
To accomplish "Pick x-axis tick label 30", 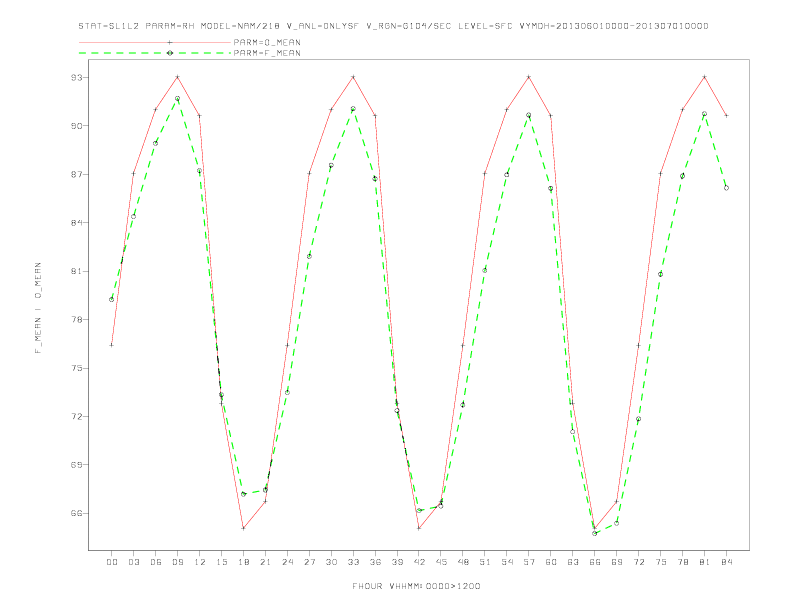I will tap(331, 562).
